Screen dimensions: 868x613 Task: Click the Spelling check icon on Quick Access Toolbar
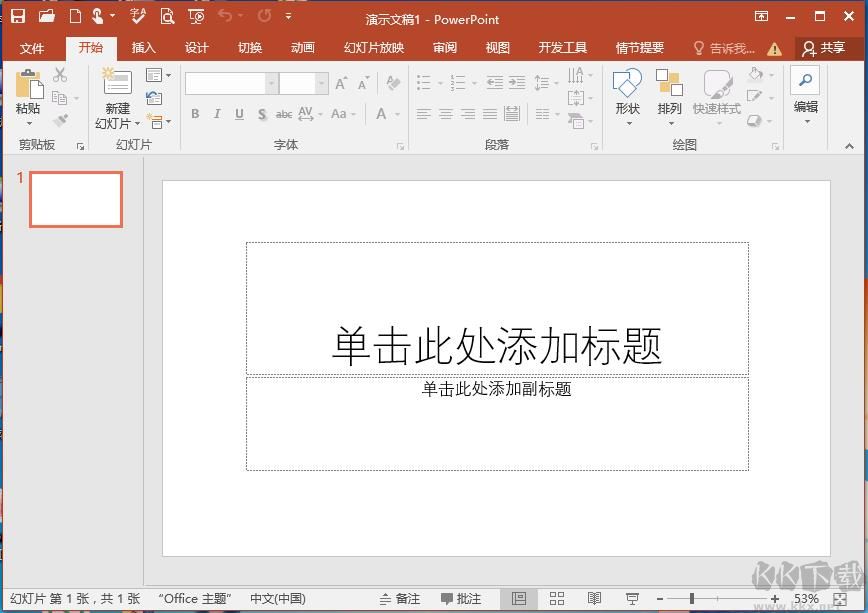click(x=137, y=17)
